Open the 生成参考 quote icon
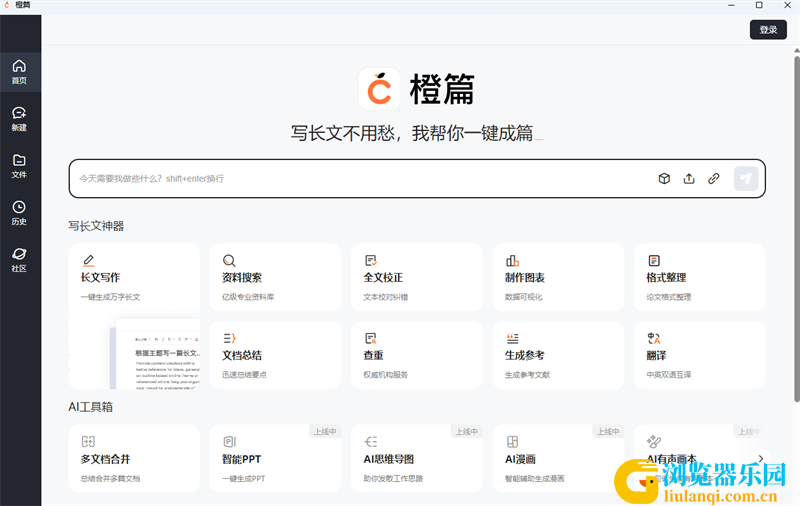800x506 pixels. pyautogui.click(x=512, y=338)
